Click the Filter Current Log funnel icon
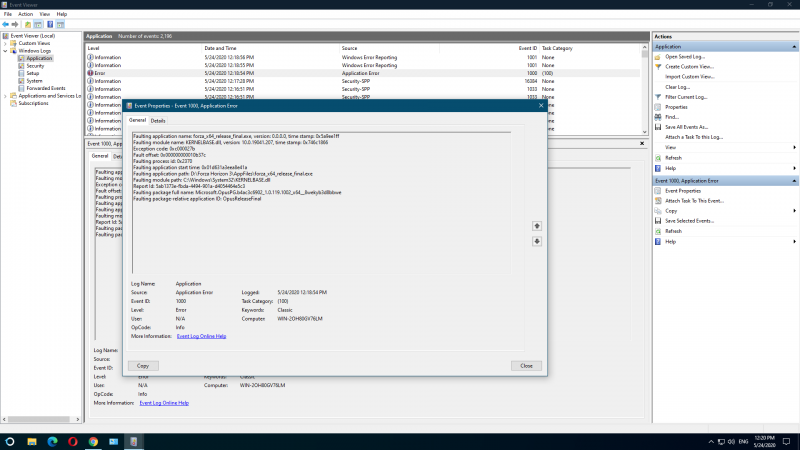The image size is (800, 450). click(x=659, y=96)
